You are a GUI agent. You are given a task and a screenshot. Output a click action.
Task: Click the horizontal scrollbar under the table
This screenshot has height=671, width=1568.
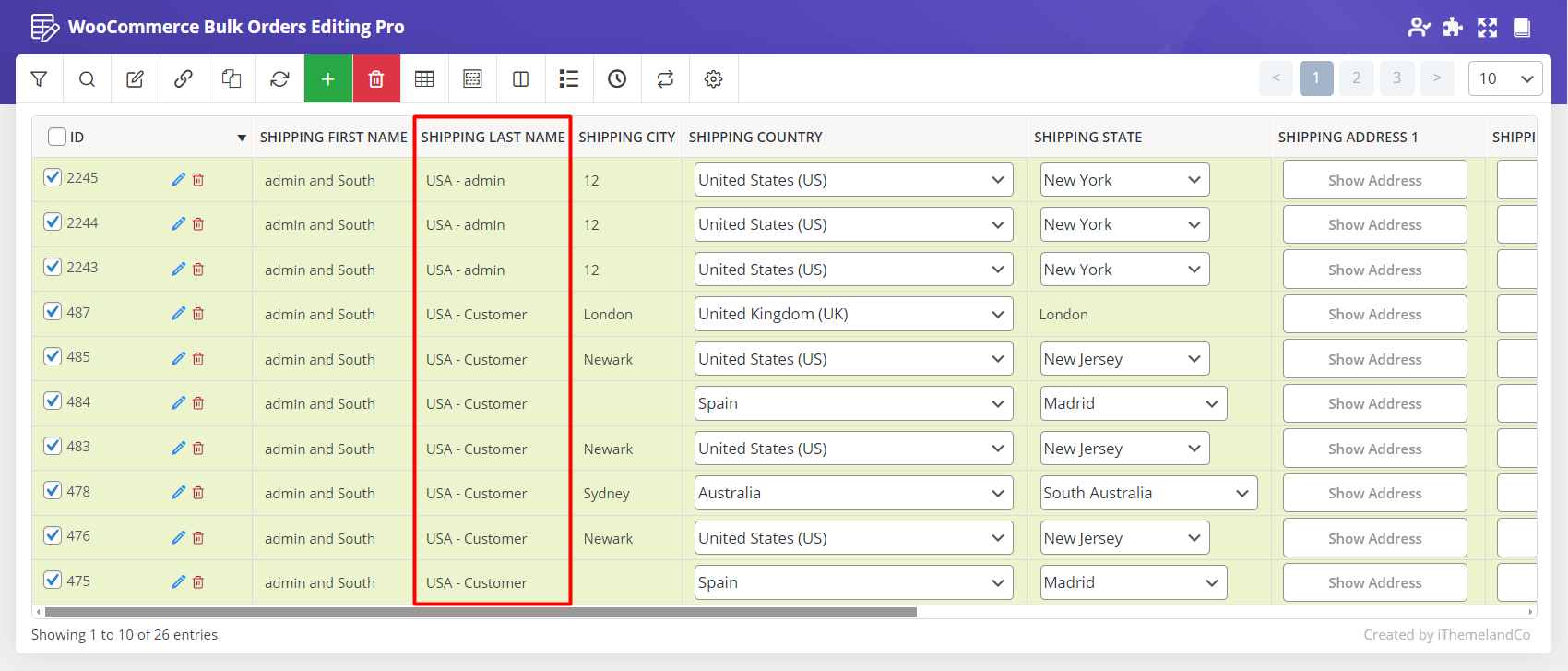[x=480, y=612]
